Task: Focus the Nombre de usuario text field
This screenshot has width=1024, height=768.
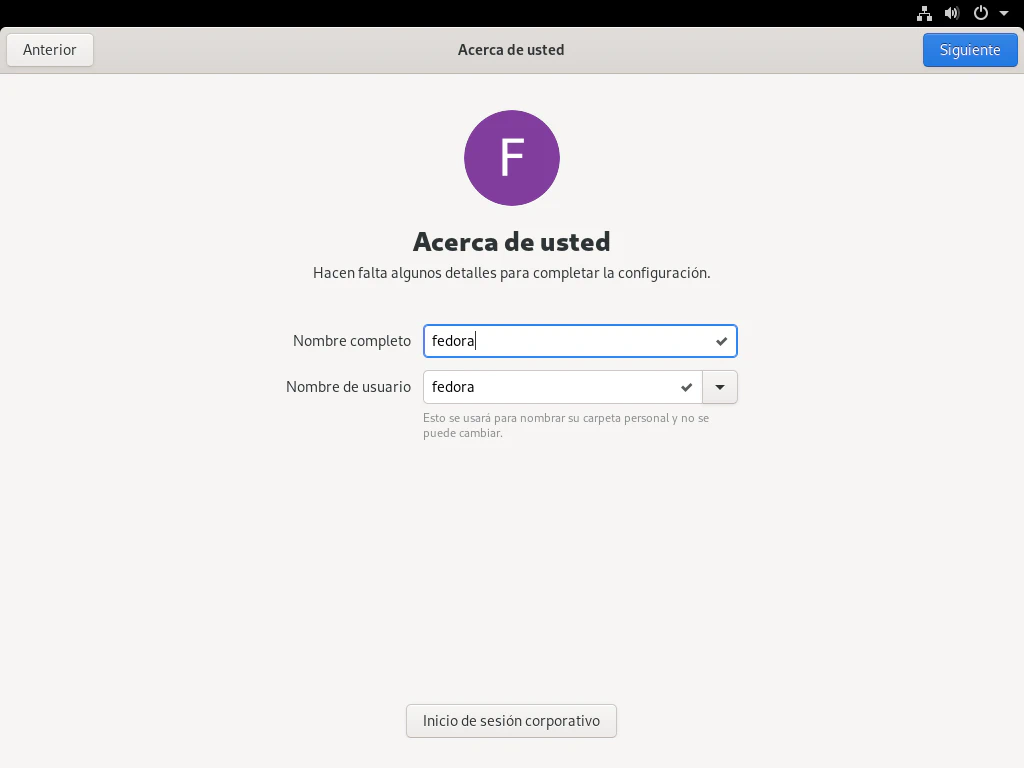Action: (x=562, y=387)
